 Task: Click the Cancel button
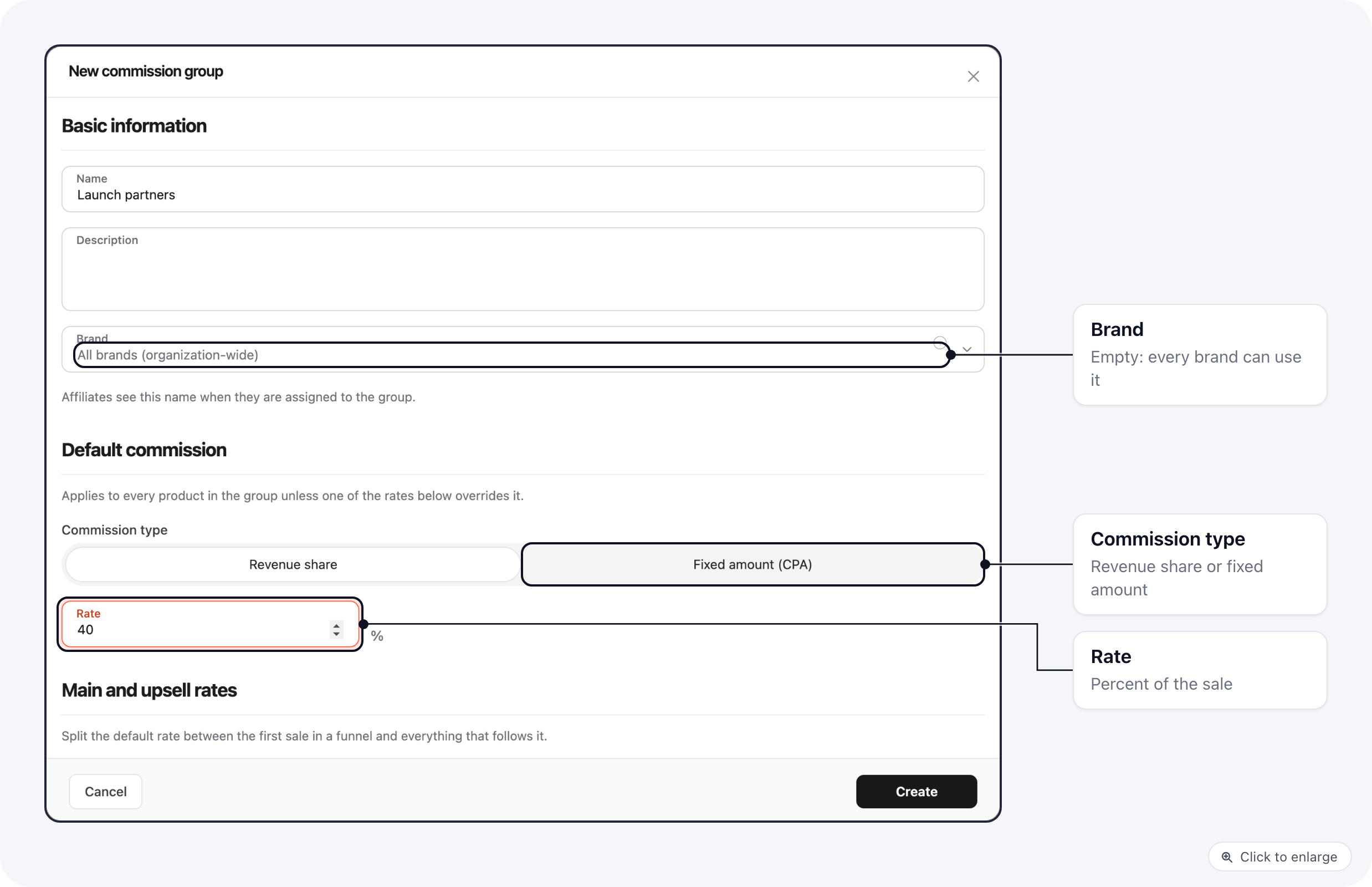[x=105, y=792]
